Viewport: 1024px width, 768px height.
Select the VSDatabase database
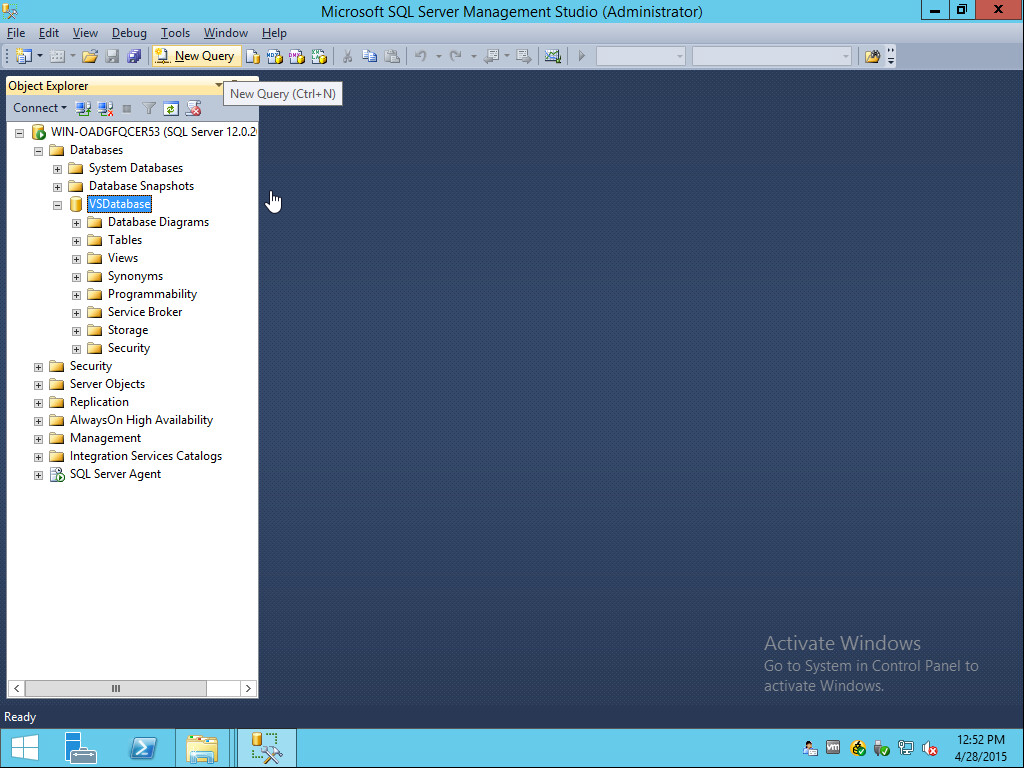(x=120, y=204)
